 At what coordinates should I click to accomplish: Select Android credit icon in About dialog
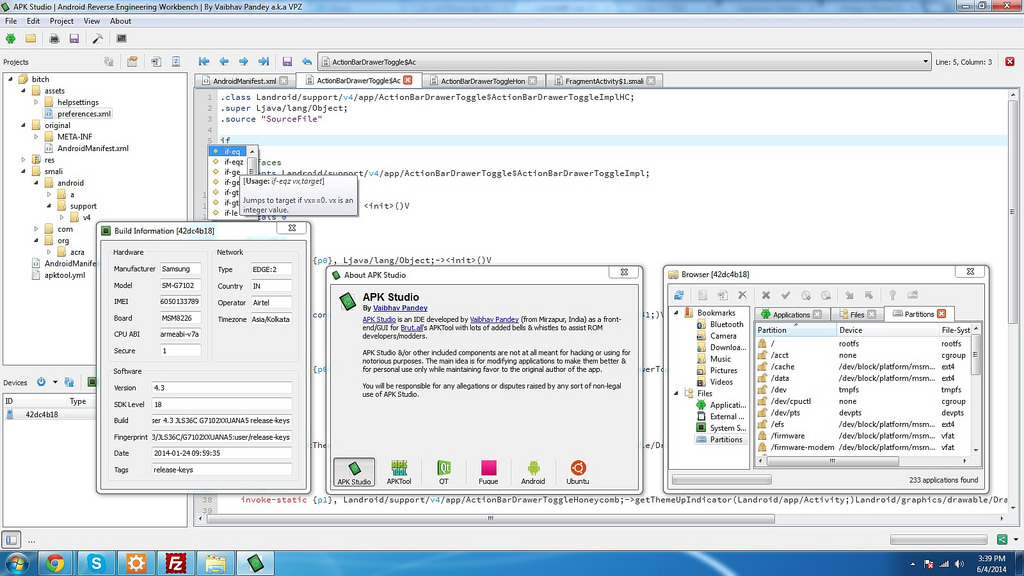click(533, 472)
